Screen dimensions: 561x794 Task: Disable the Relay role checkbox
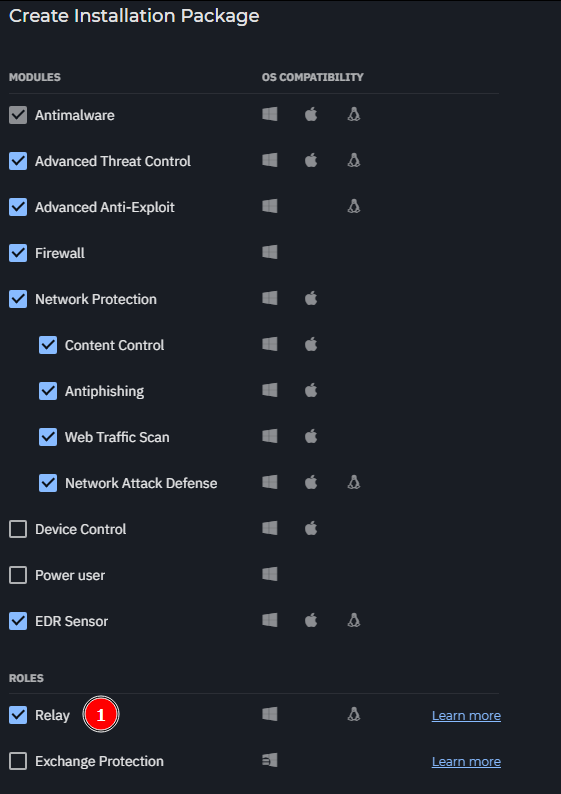[x=18, y=715]
